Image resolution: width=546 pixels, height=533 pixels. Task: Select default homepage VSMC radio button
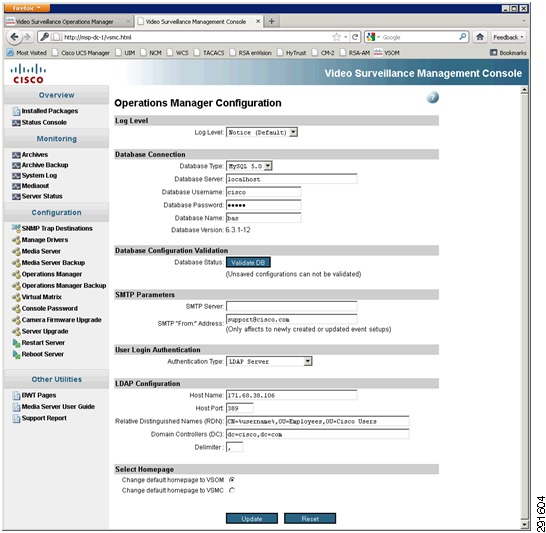pyautogui.click(x=232, y=491)
